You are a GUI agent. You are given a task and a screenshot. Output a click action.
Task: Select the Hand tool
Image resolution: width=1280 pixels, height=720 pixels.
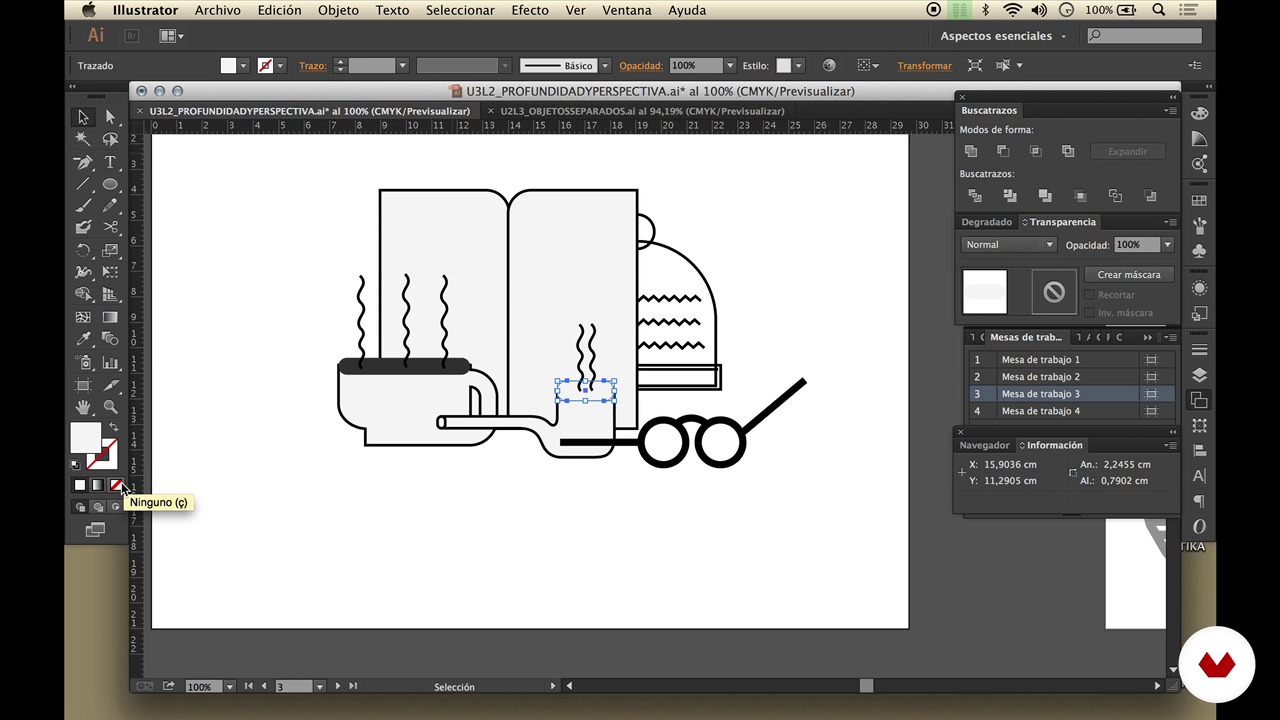click(84, 407)
